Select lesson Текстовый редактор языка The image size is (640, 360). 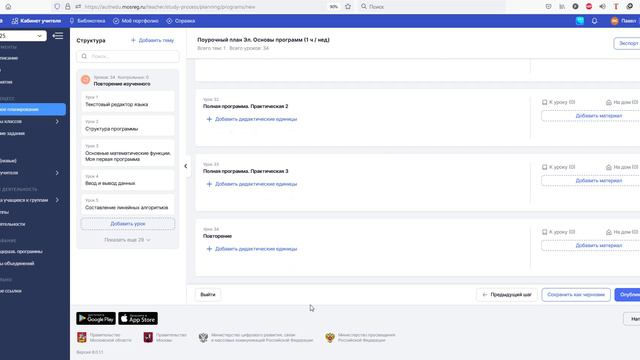pos(128,101)
